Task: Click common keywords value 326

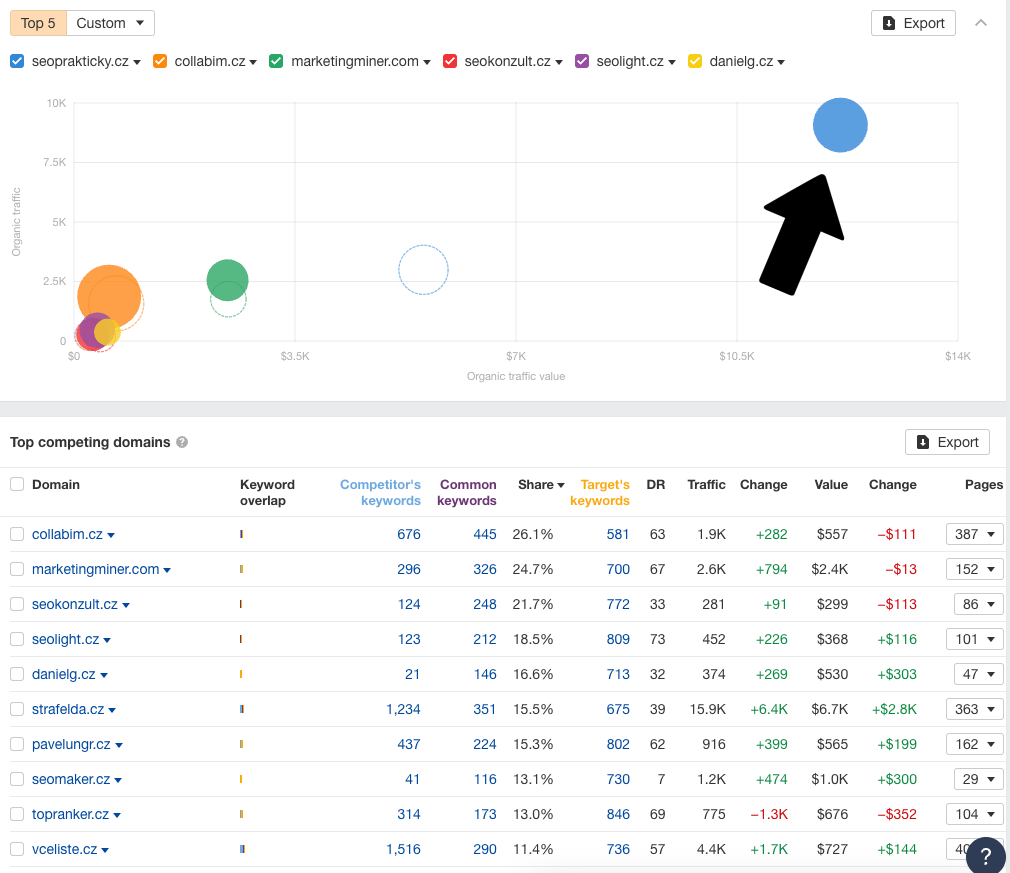Action: (485, 569)
